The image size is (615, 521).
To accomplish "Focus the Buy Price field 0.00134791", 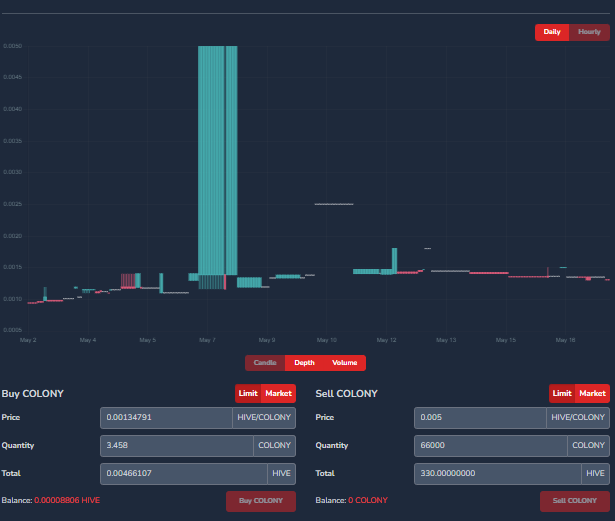I will point(166,418).
